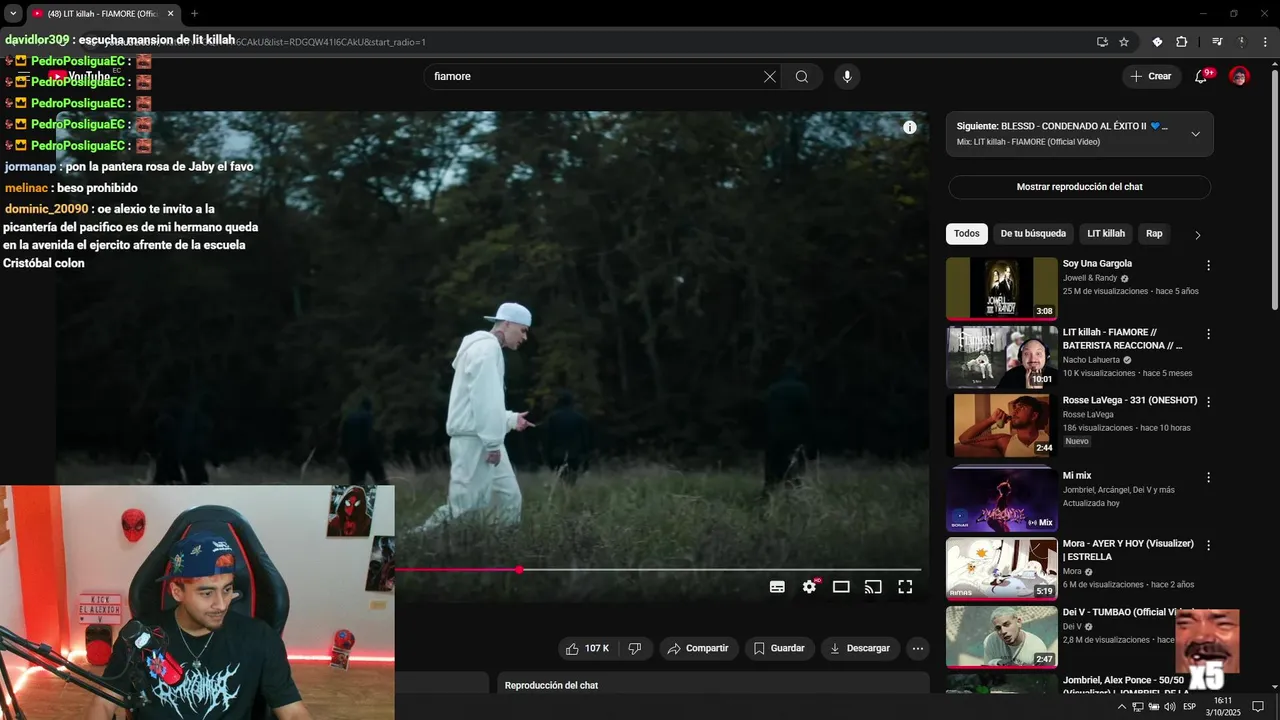
Task: Seek using the video progress bar
Action: point(658,569)
